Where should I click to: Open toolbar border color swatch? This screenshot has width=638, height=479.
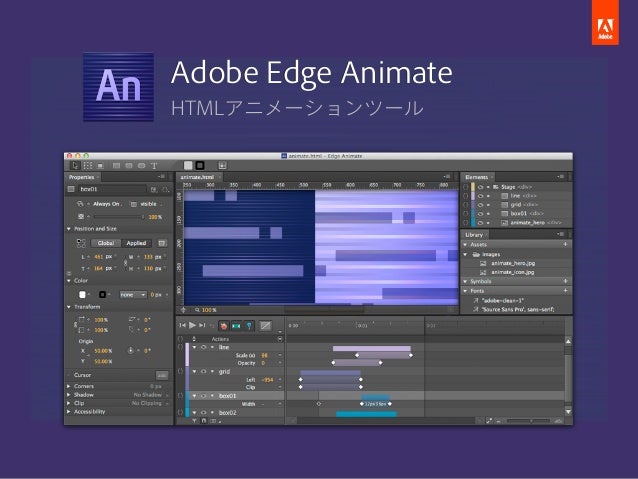pyautogui.click(x=200, y=165)
